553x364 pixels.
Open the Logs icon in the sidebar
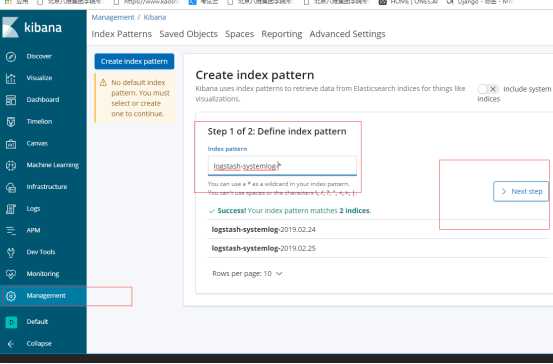pos(11,209)
